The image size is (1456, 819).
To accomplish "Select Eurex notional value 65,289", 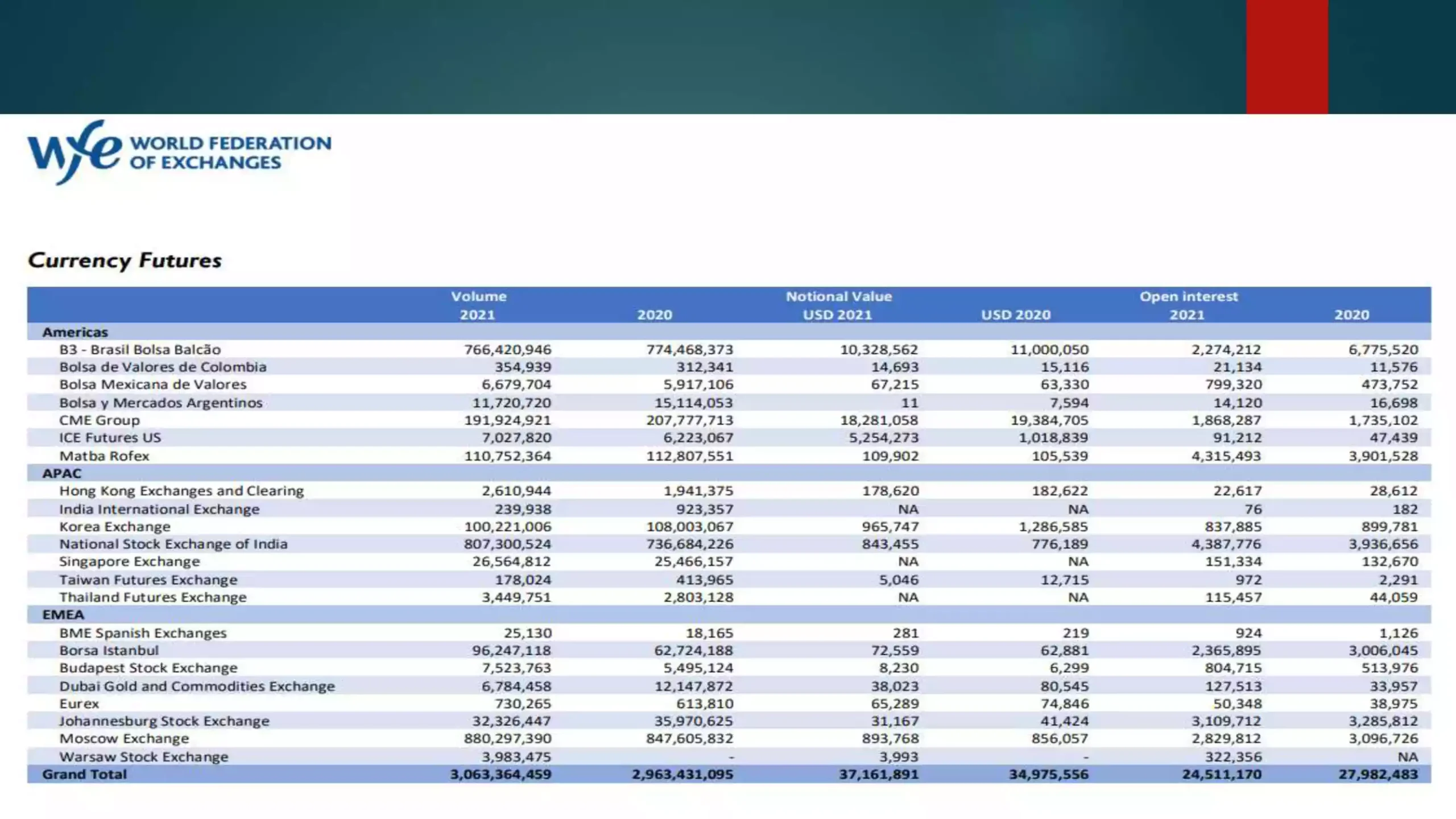I will [895, 704].
